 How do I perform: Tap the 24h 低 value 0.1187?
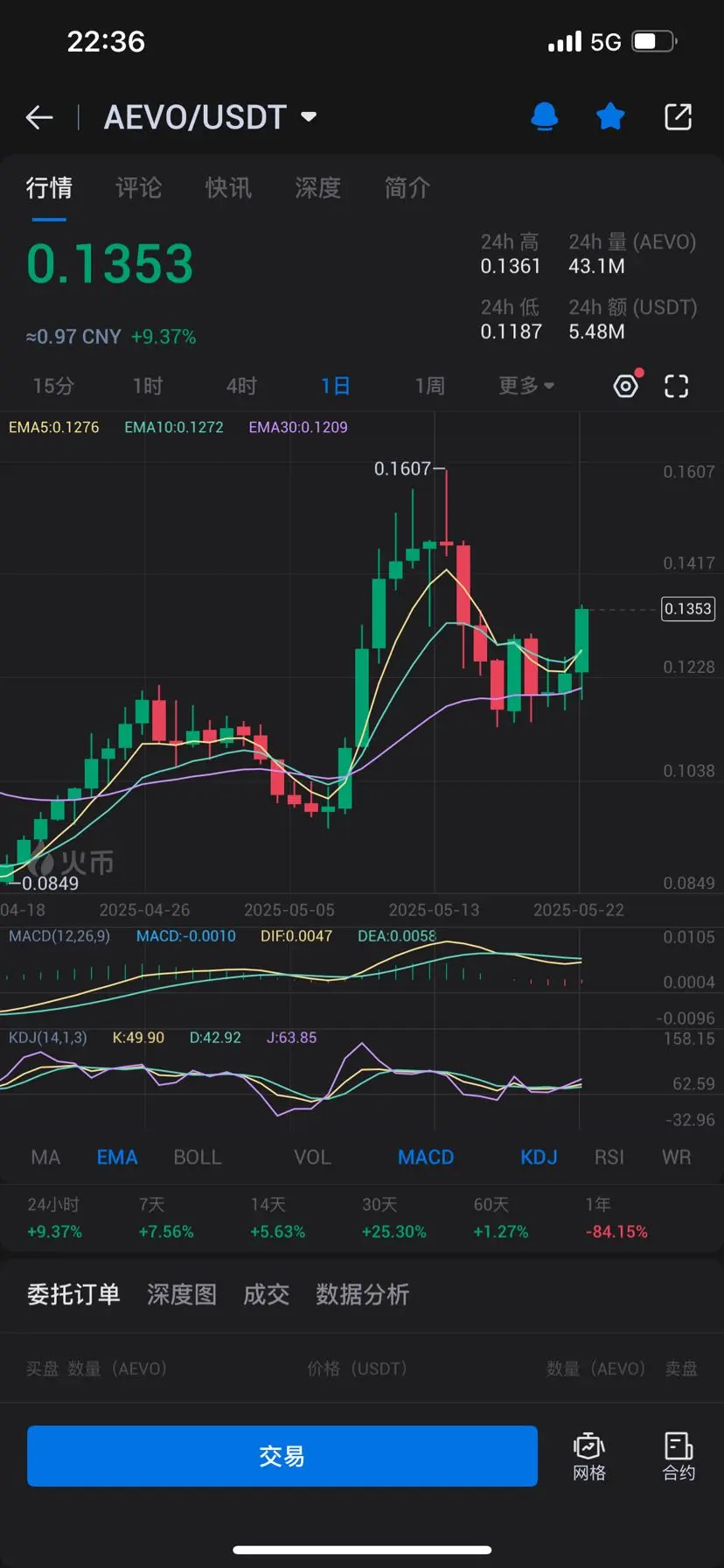pos(511,332)
